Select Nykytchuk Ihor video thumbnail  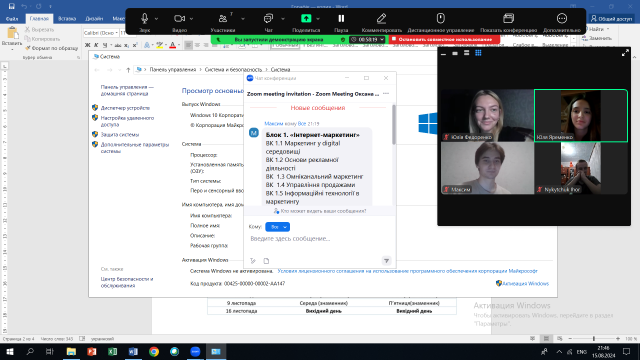[581, 168]
